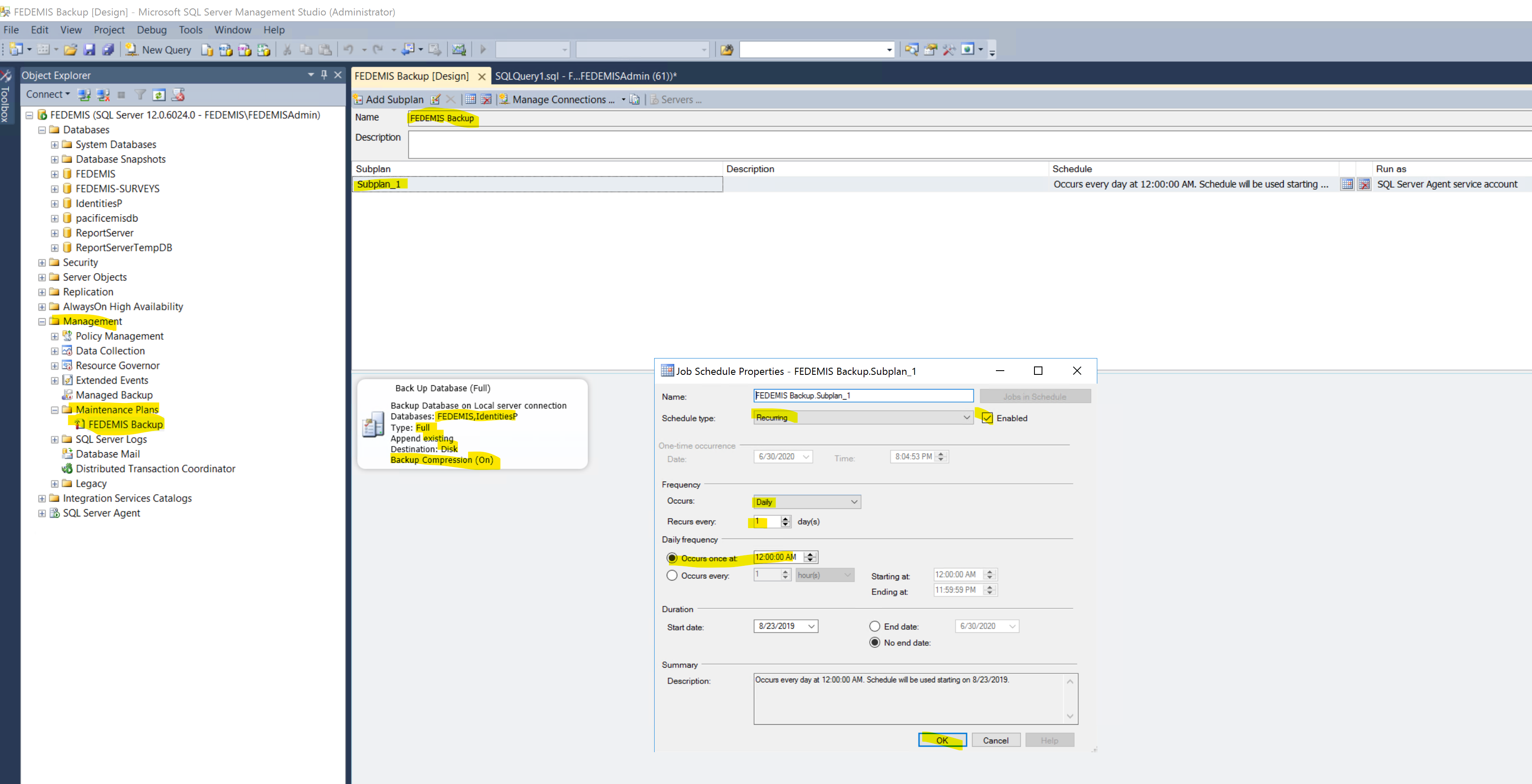Toggle the Enabled checkbox
Screen dimensions: 1532x784
tap(987, 418)
